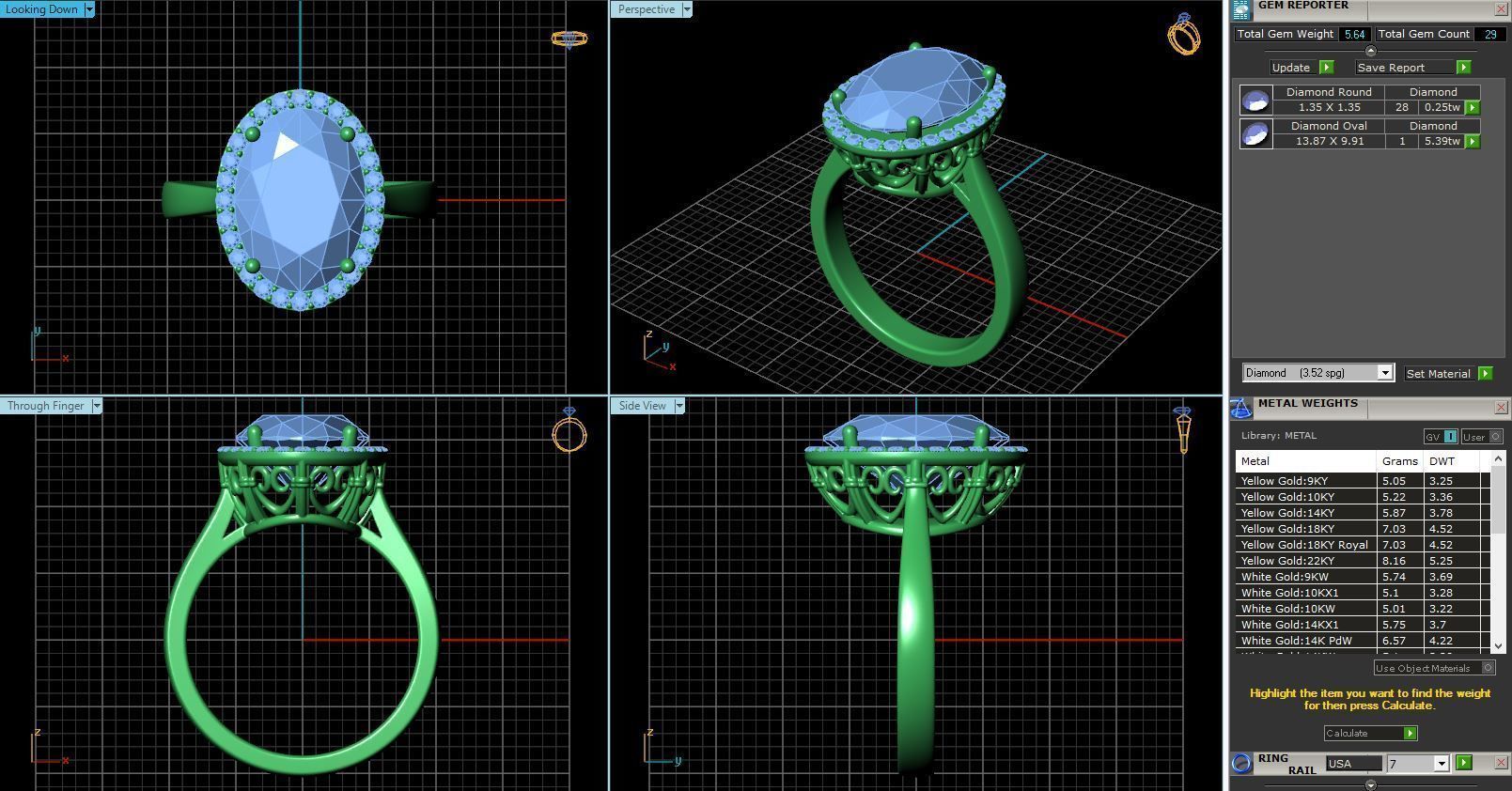Click the 13.87 X 9.91 size cell

point(1329,141)
